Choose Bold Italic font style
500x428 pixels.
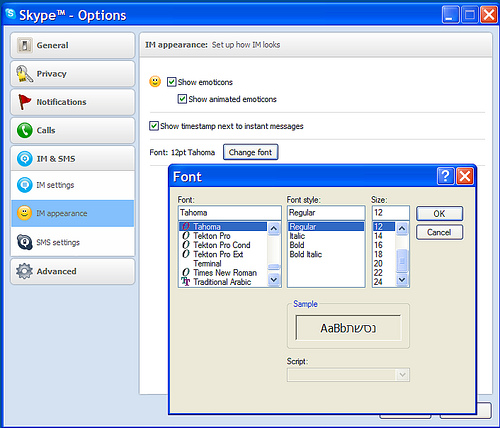point(326,254)
